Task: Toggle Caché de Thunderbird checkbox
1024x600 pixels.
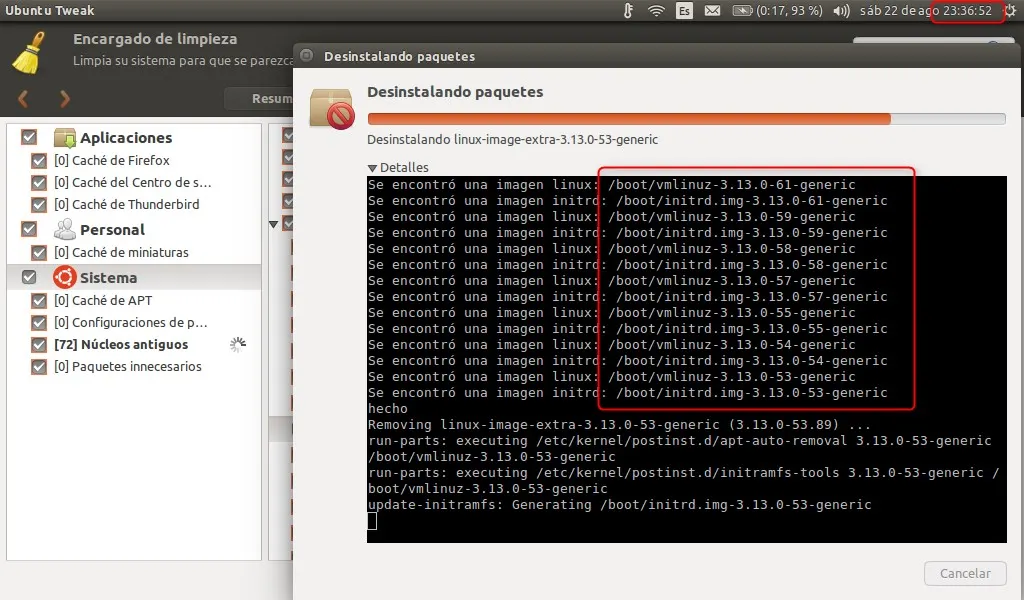Action: (39, 205)
